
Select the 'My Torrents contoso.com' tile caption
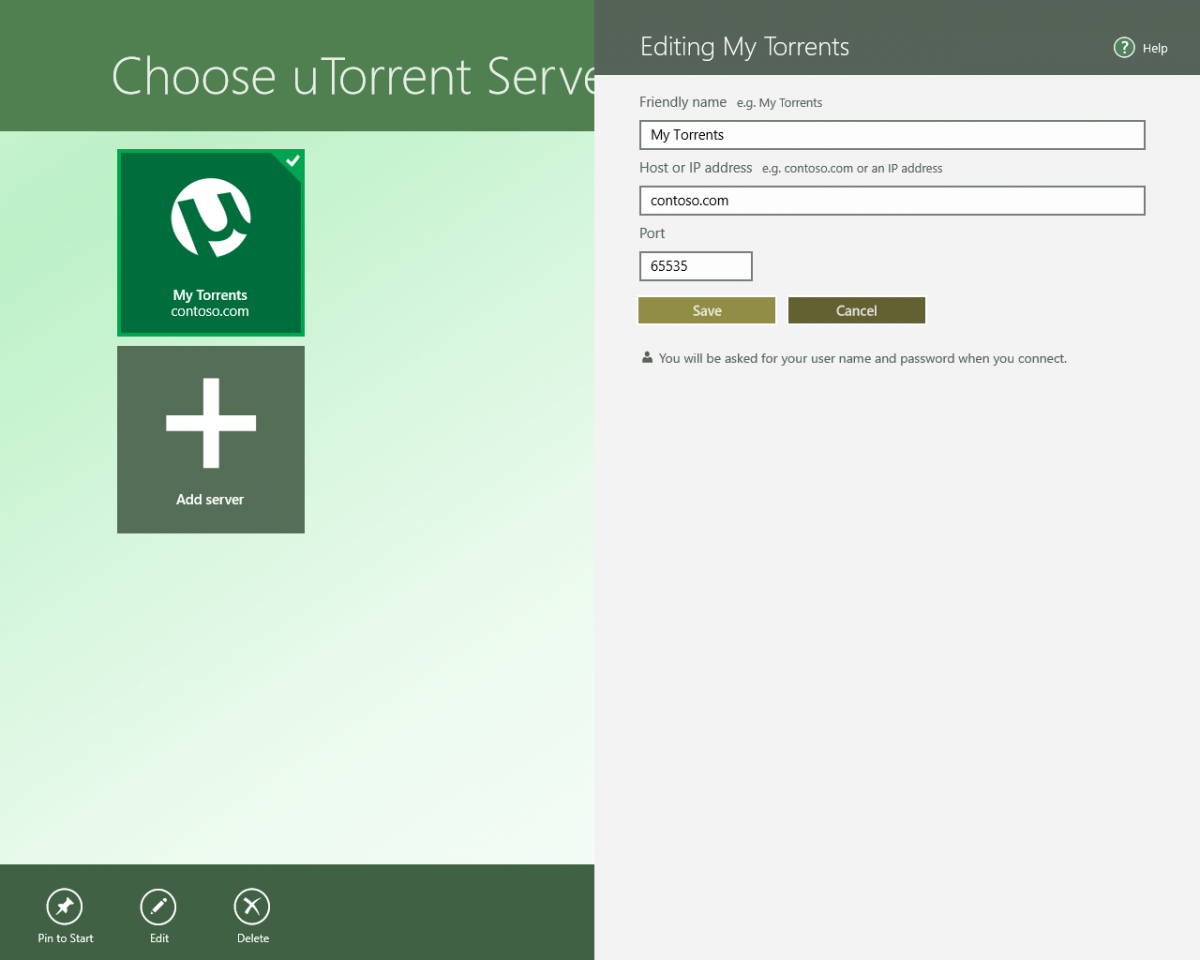click(x=210, y=303)
